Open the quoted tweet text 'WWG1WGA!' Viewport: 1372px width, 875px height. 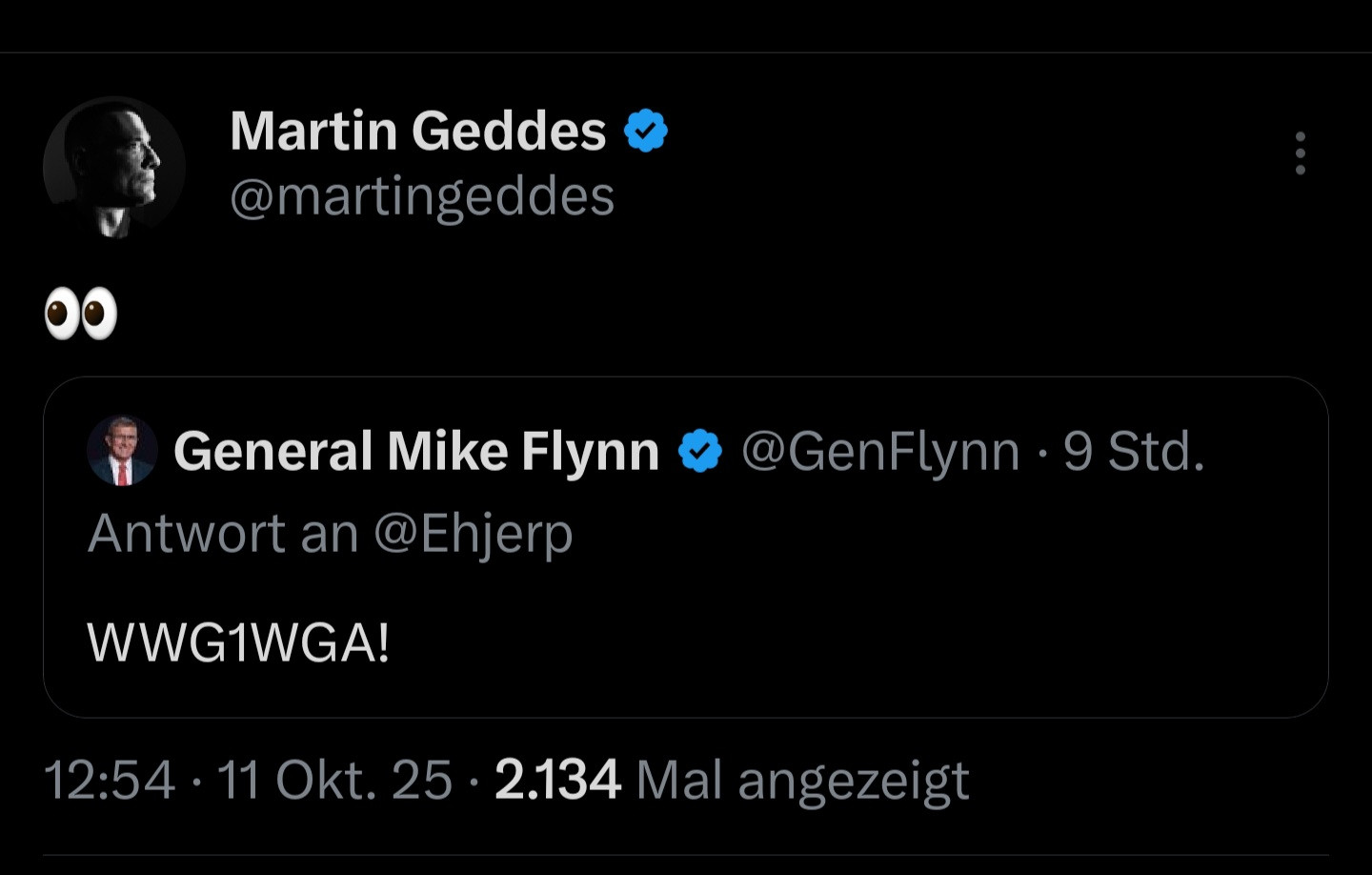238,642
